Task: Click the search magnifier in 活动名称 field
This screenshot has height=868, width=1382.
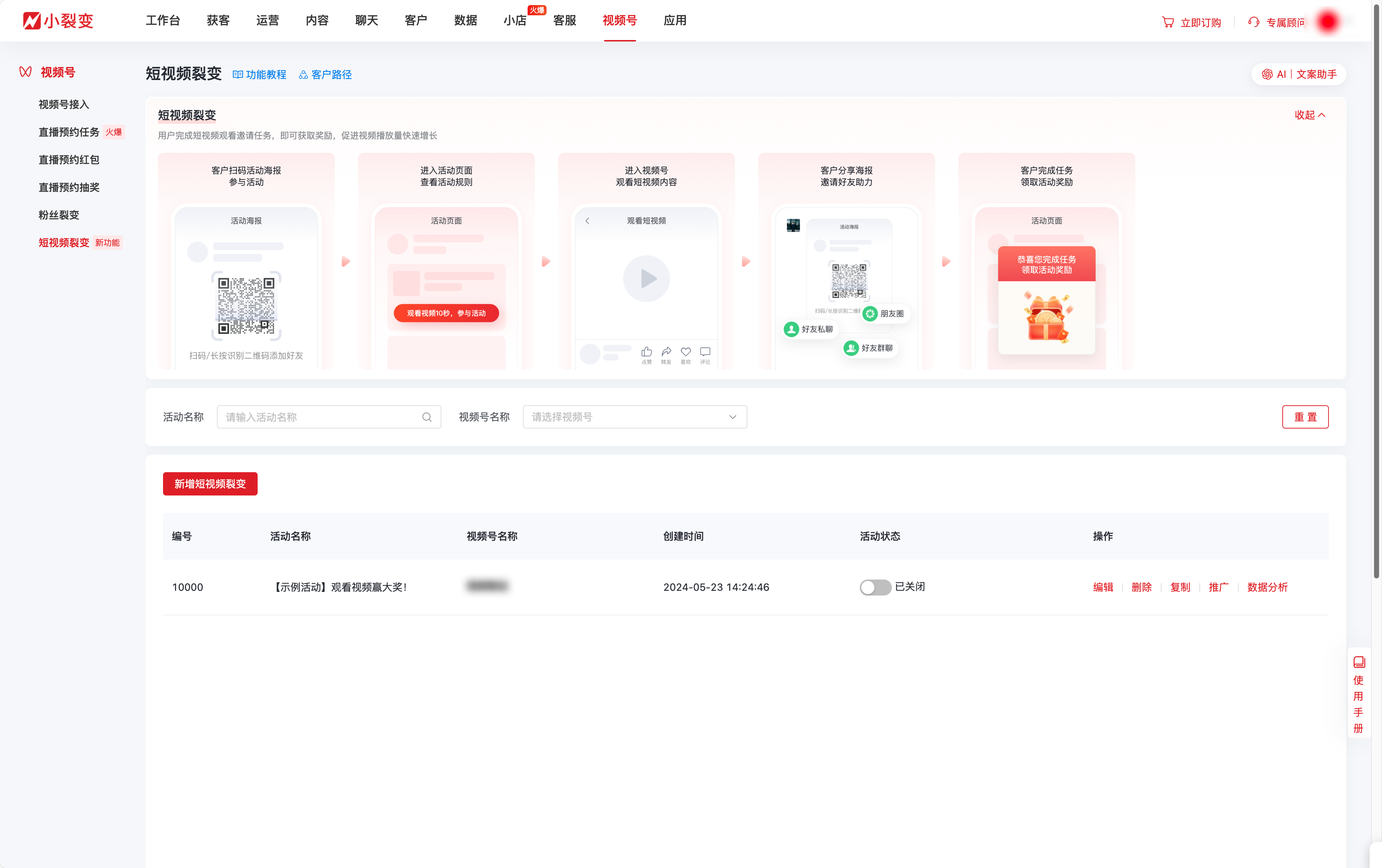Action: coord(426,417)
